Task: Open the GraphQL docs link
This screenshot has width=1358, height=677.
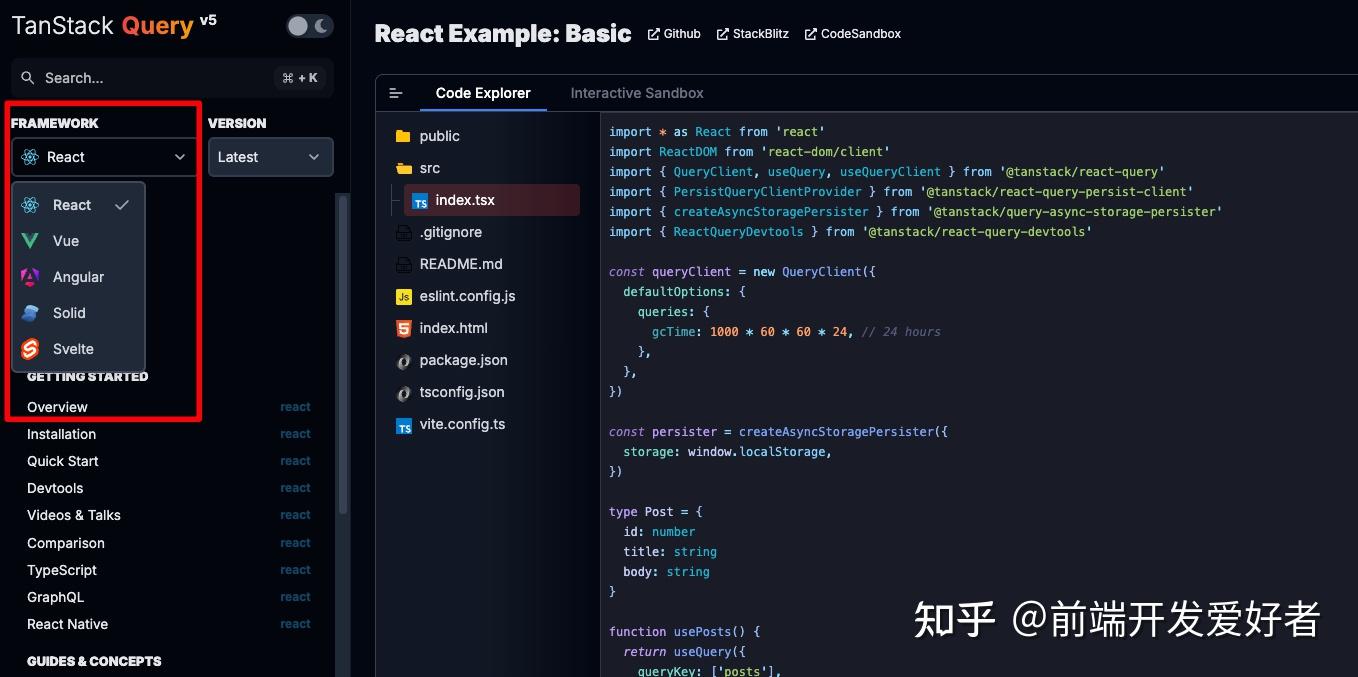Action: pyautogui.click(x=55, y=597)
